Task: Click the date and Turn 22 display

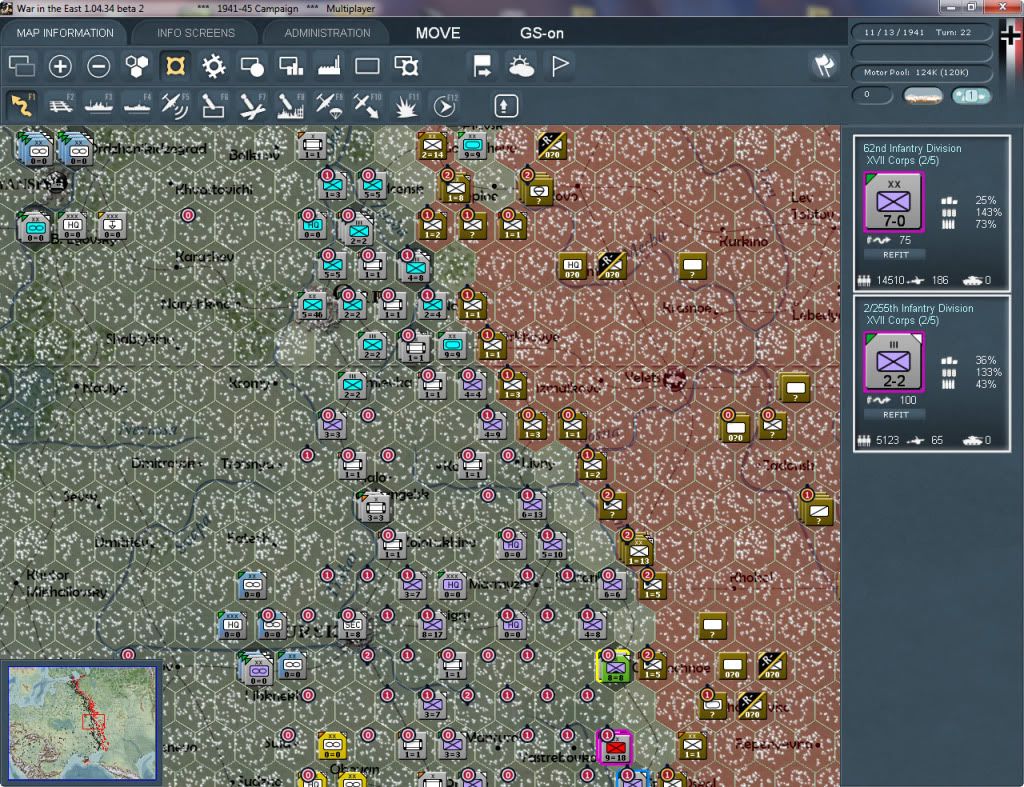Action: click(921, 32)
